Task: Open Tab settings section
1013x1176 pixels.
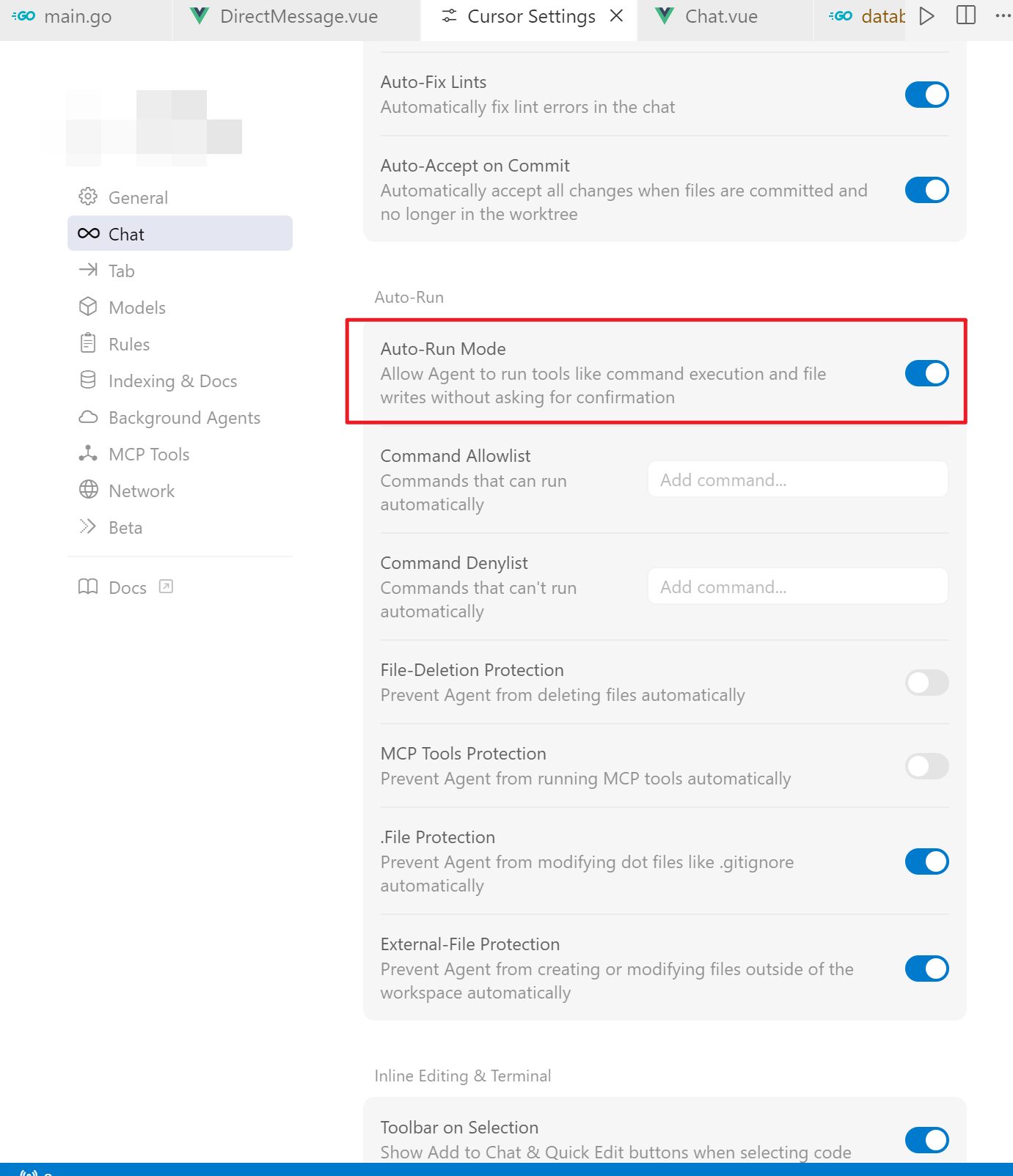Action: [180, 271]
